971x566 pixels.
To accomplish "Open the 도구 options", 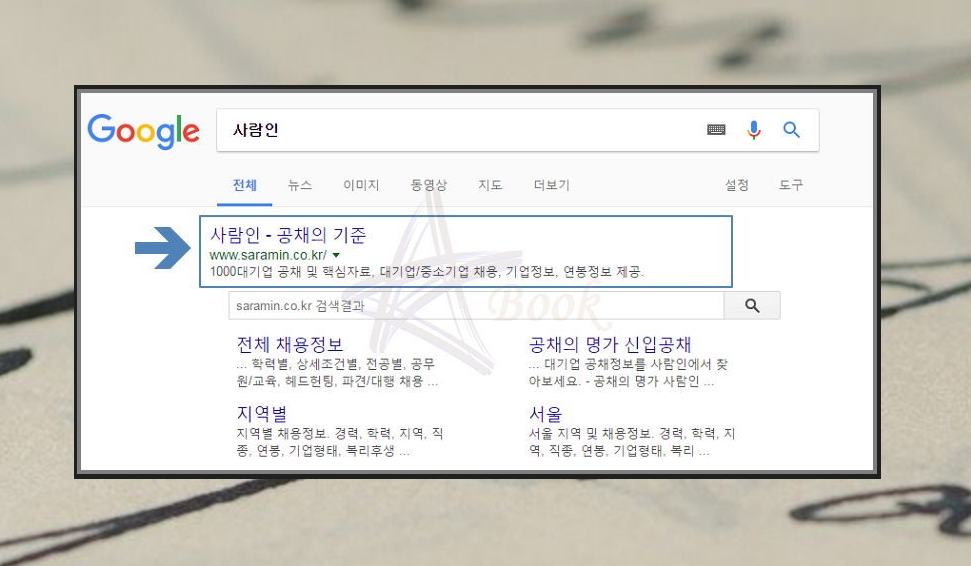I will click(x=791, y=185).
